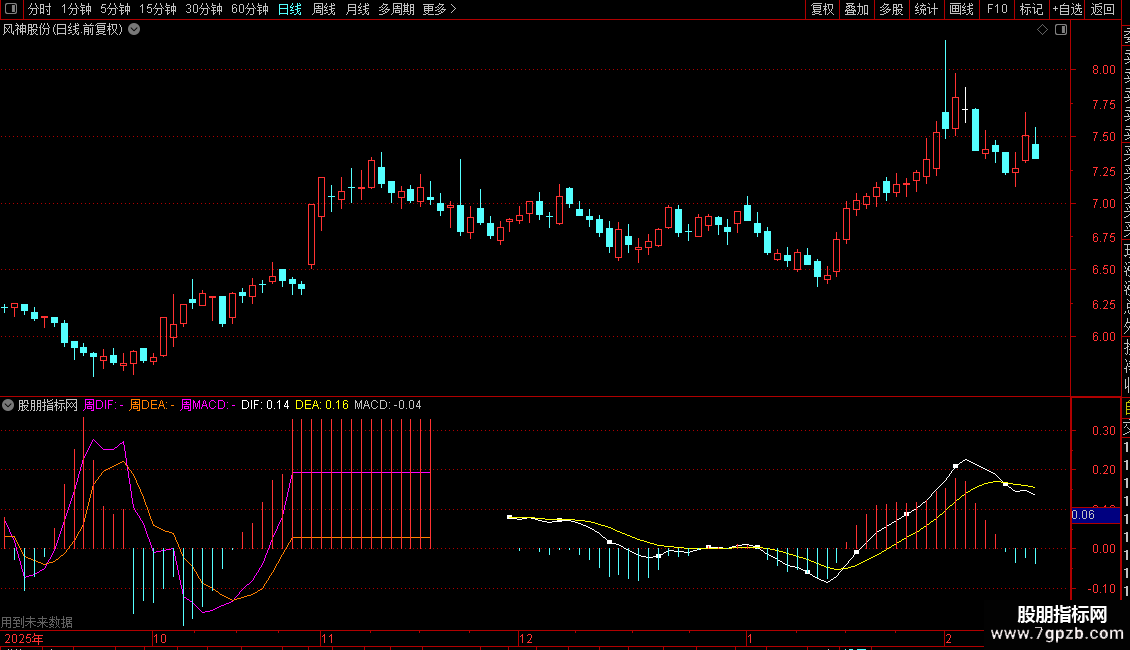Click the 叠加 overlay button
1130x650 pixels.
(x=857, y=9)
